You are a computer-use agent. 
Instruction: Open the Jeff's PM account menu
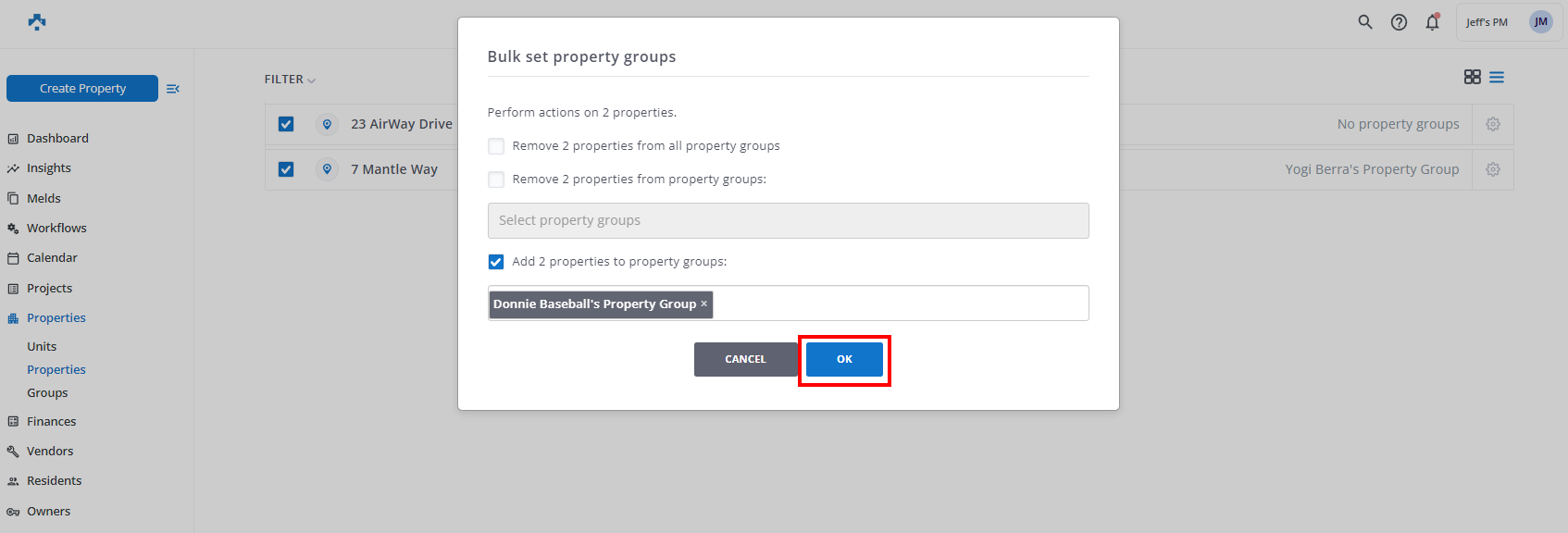[x=1509, y=22]
